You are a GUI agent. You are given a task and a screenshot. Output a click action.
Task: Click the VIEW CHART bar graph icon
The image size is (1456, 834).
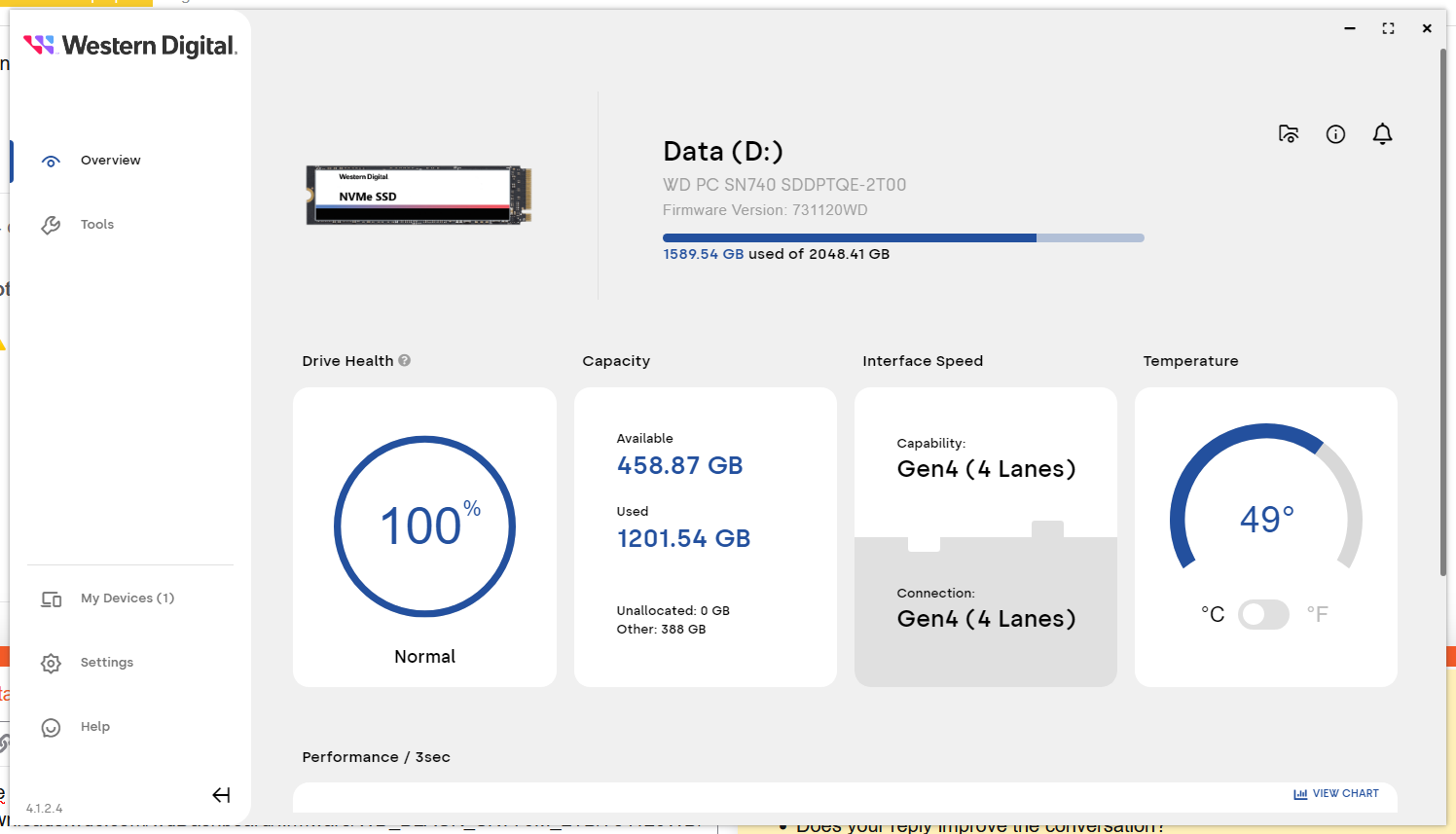(1300, 794)
